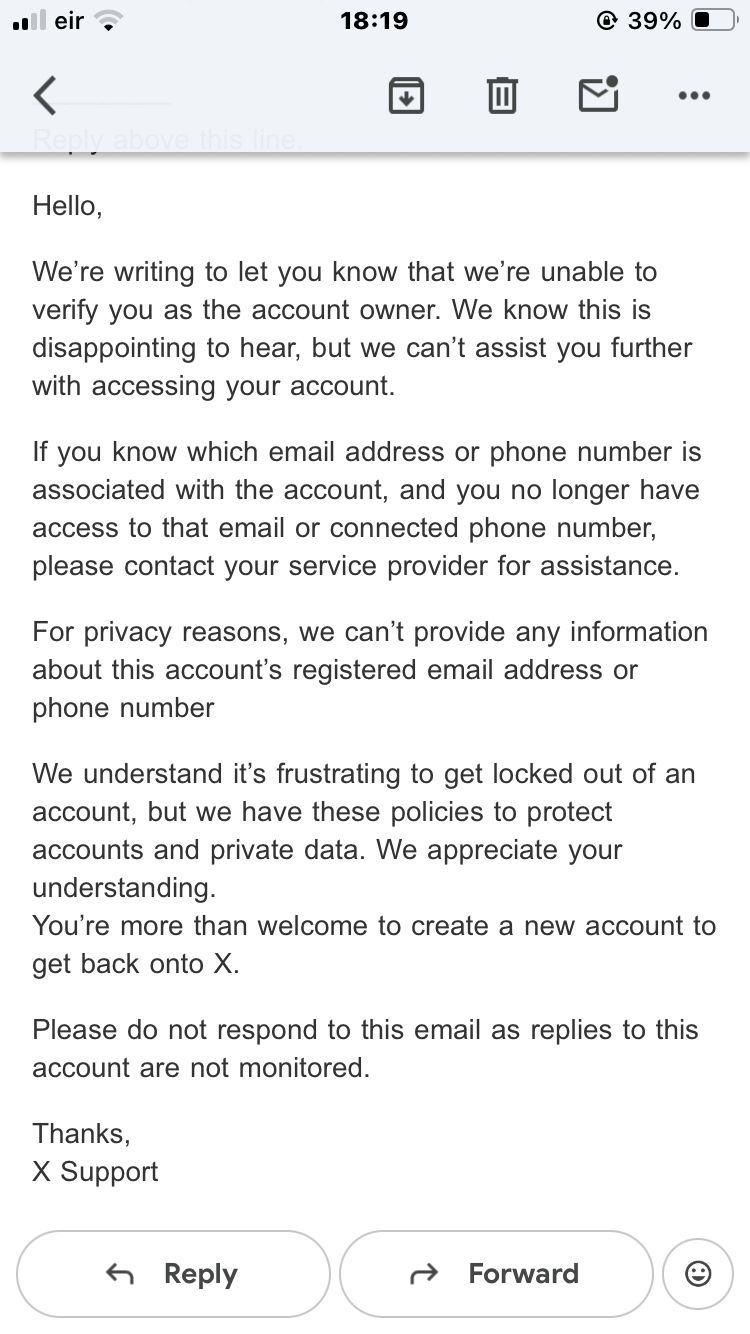Screen dimensions: 750x1334
Task: Tap the eir carrier label
Action: 68,21
